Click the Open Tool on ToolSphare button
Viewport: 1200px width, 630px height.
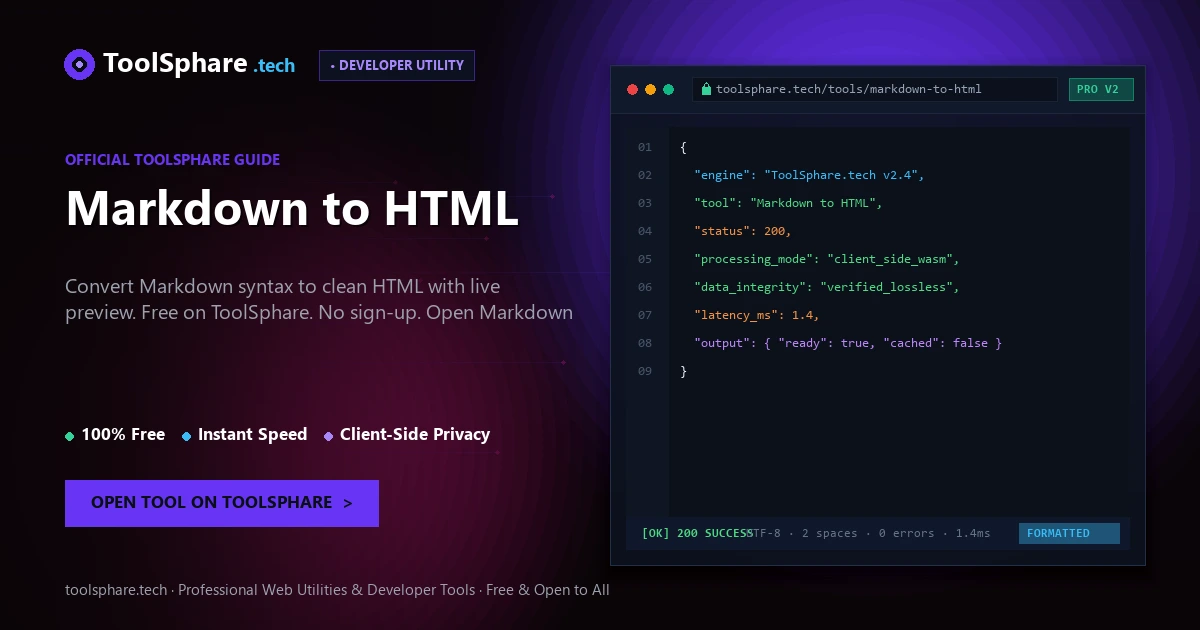pos(222,503)
